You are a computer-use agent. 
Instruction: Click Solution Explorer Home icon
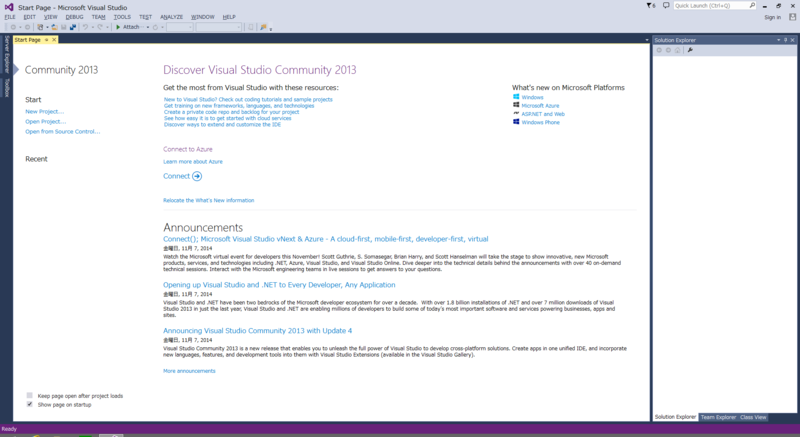tap(678, 50)
